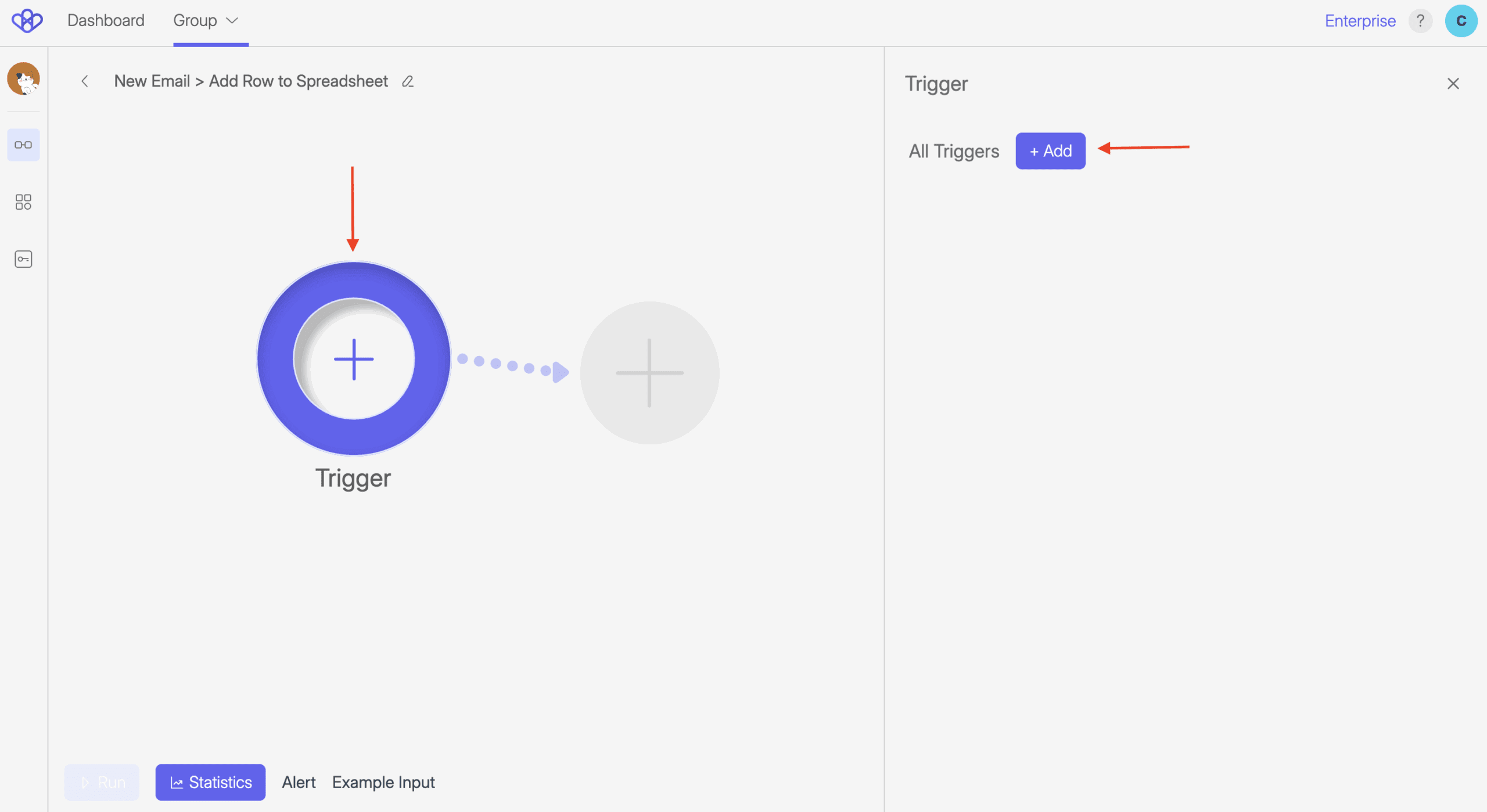Open the Alert option
1487x812 pixels.
pos(299,782)
